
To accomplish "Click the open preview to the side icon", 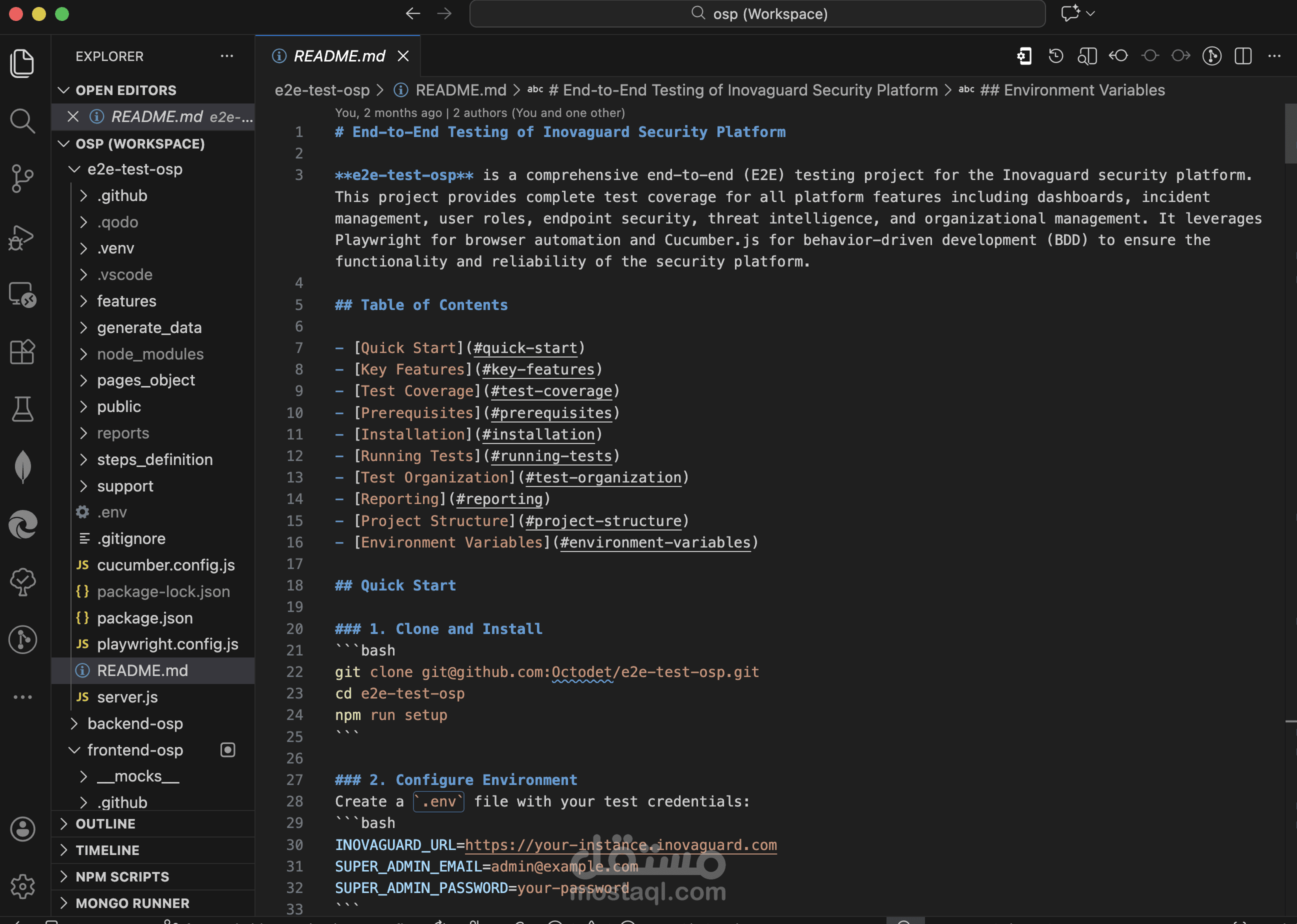I will 1086,56.
